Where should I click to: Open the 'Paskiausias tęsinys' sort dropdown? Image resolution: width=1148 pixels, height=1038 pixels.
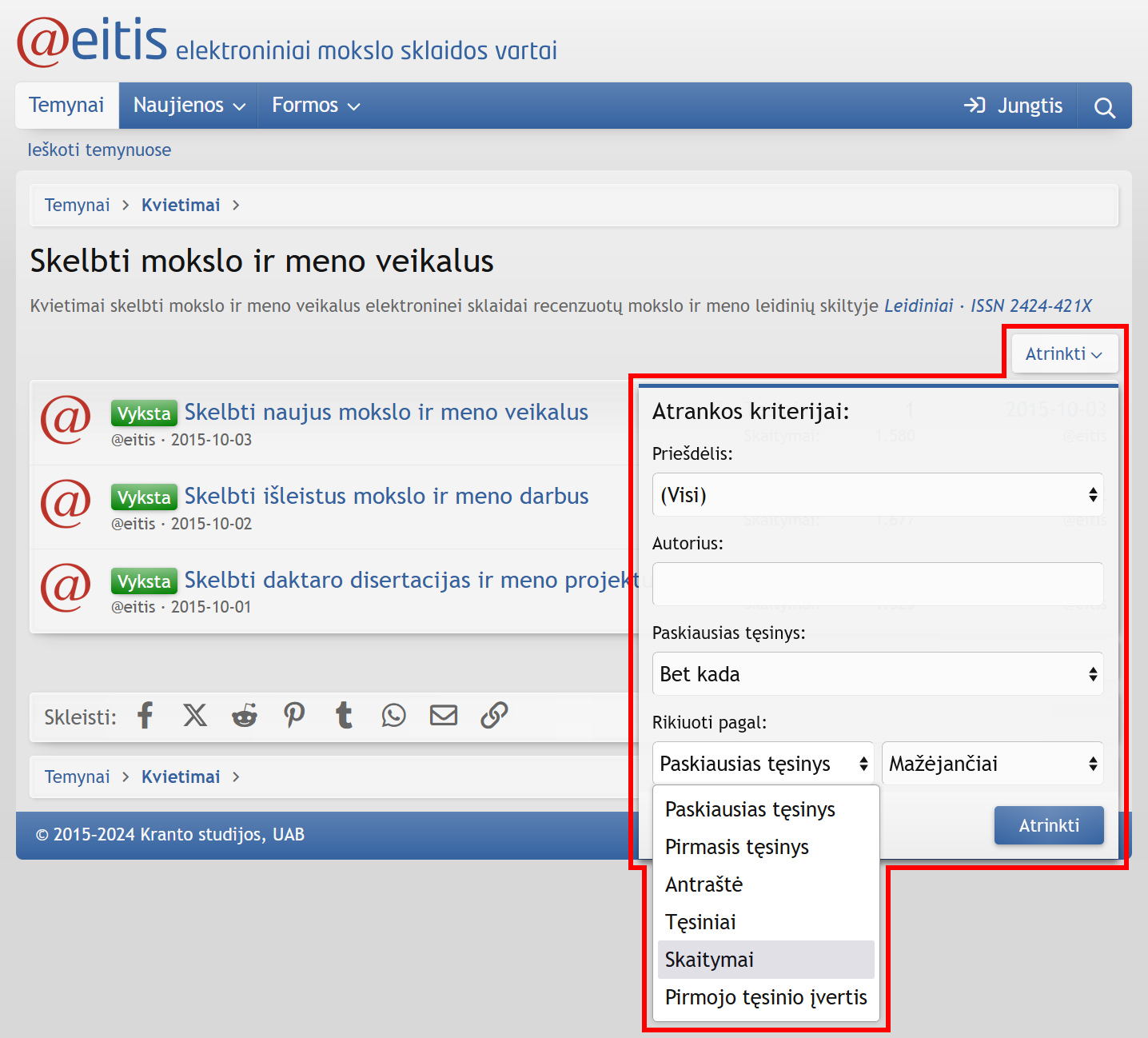pos(763,764)
